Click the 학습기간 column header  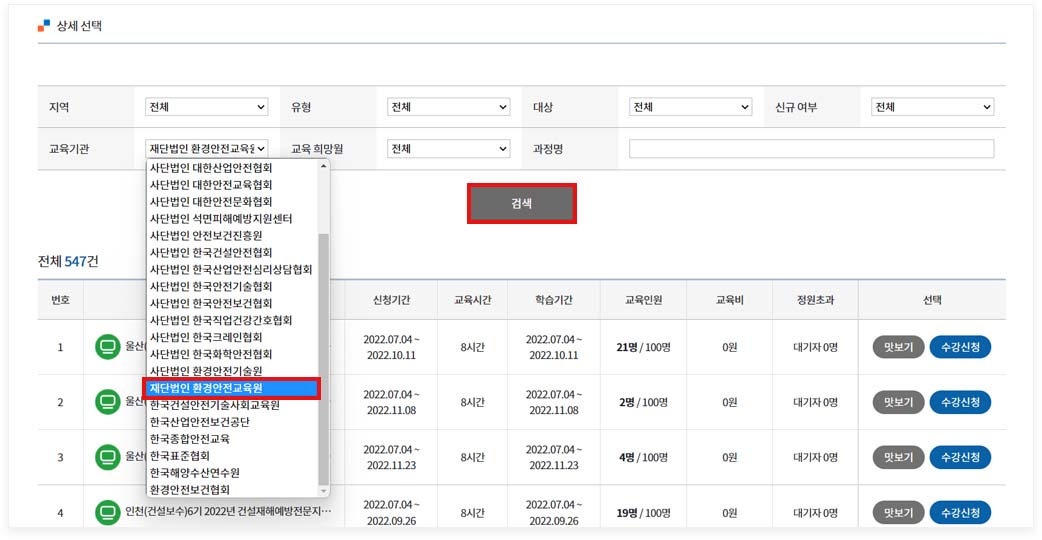click(x=554, y=300)
